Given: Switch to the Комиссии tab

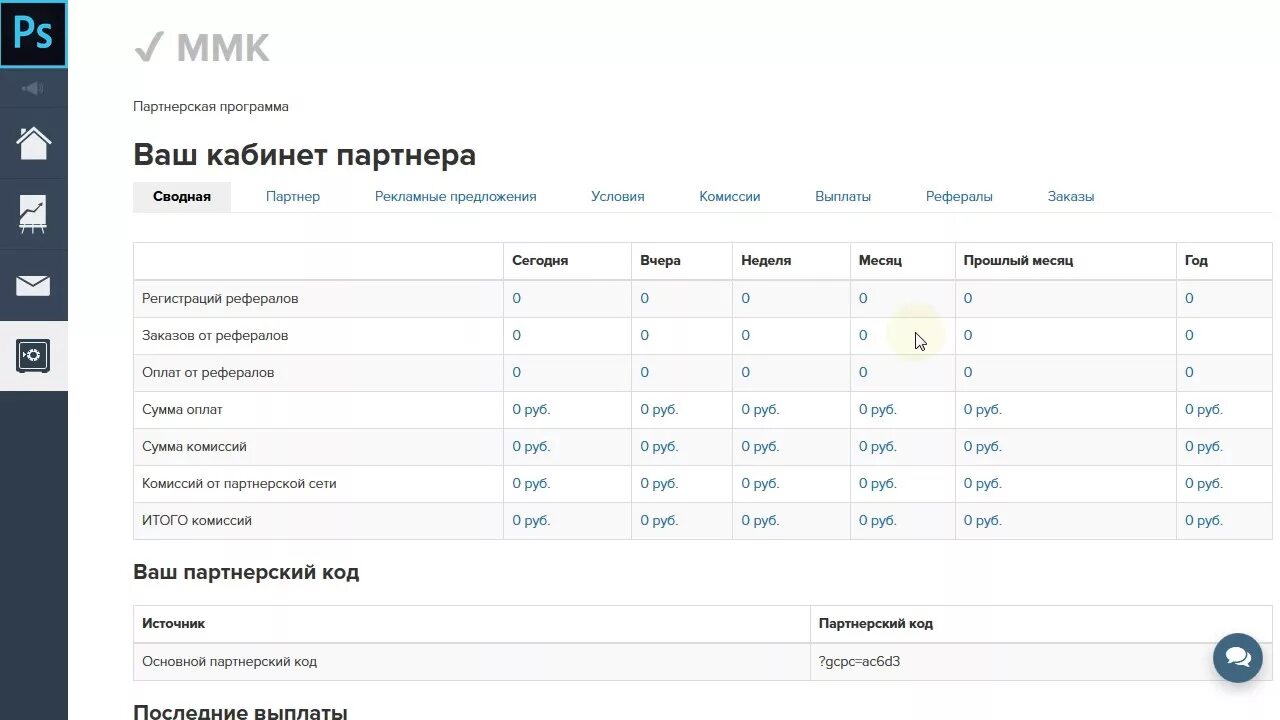Looking at the screenshot, I should tap(729, 196).
